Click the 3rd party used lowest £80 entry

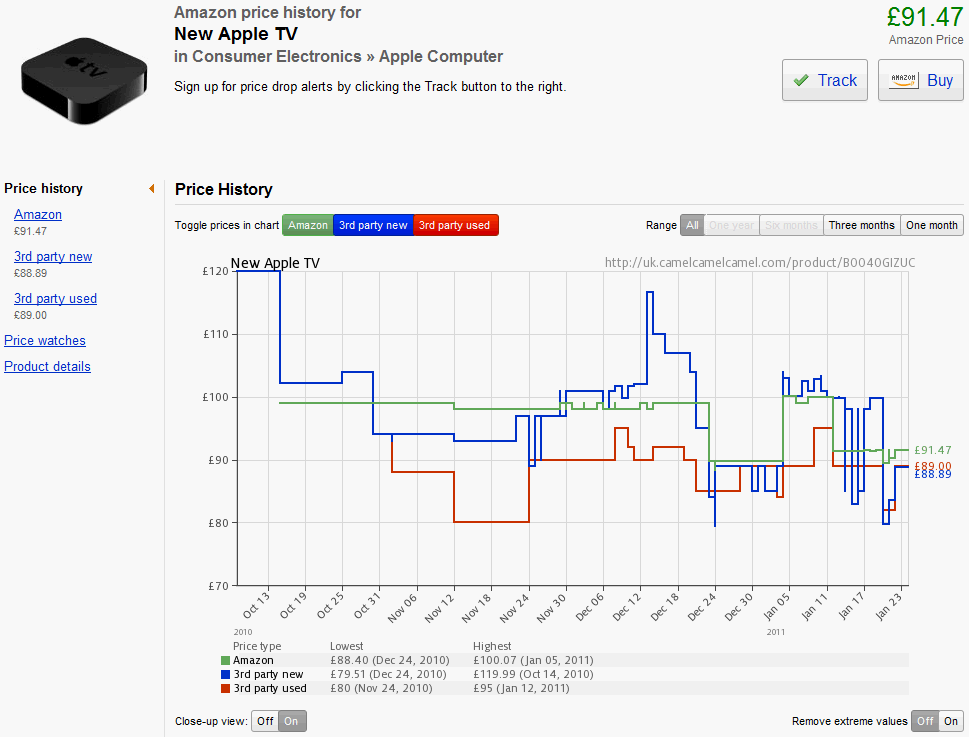[x=381, y=688]
